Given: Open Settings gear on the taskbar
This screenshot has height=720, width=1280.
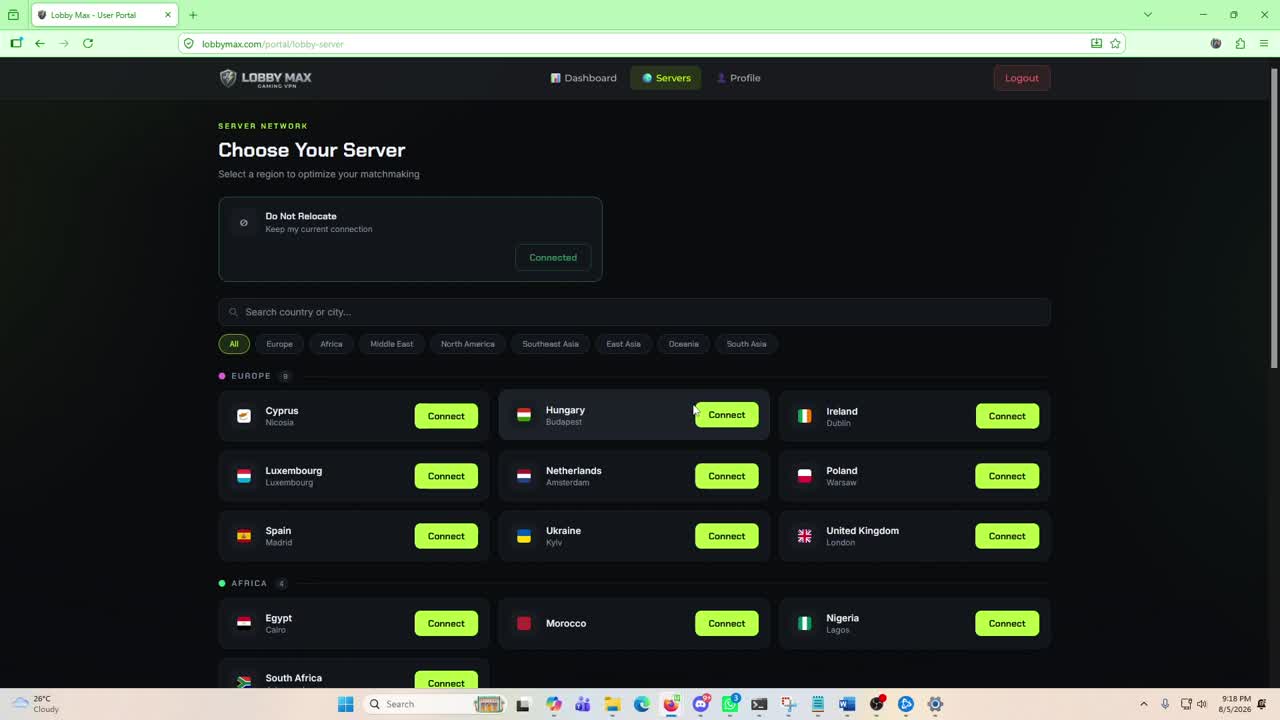Looking at the screenshot, I should pos(935,704).
